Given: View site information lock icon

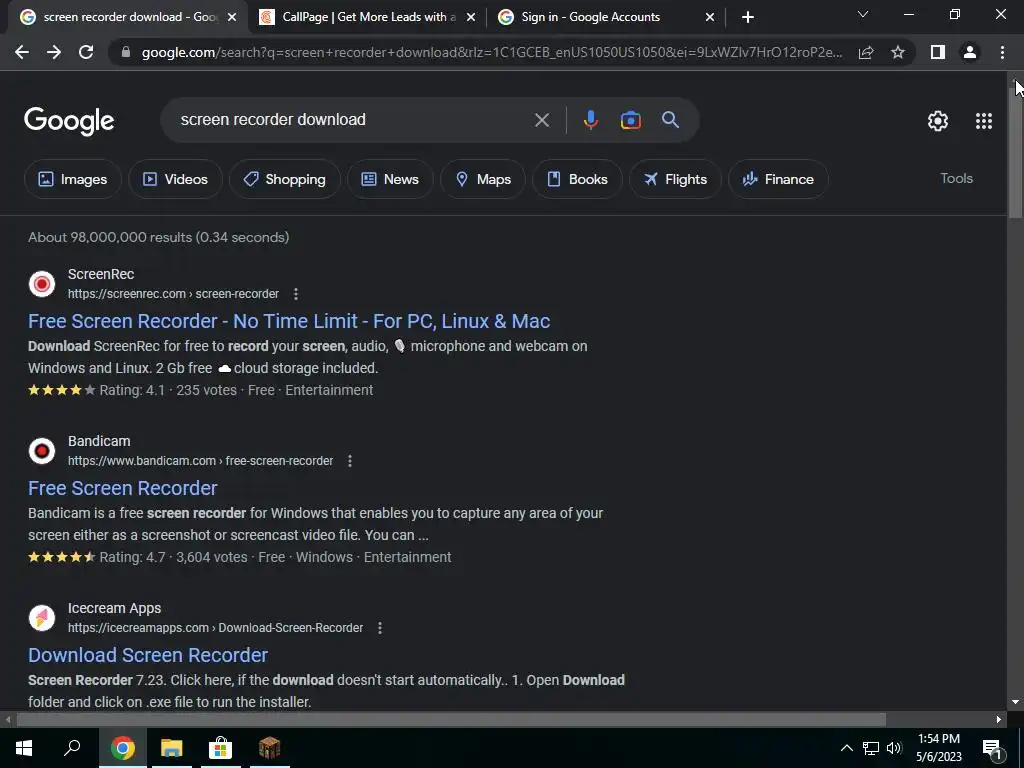Looking at the screenshot, I should click(126, 52).
